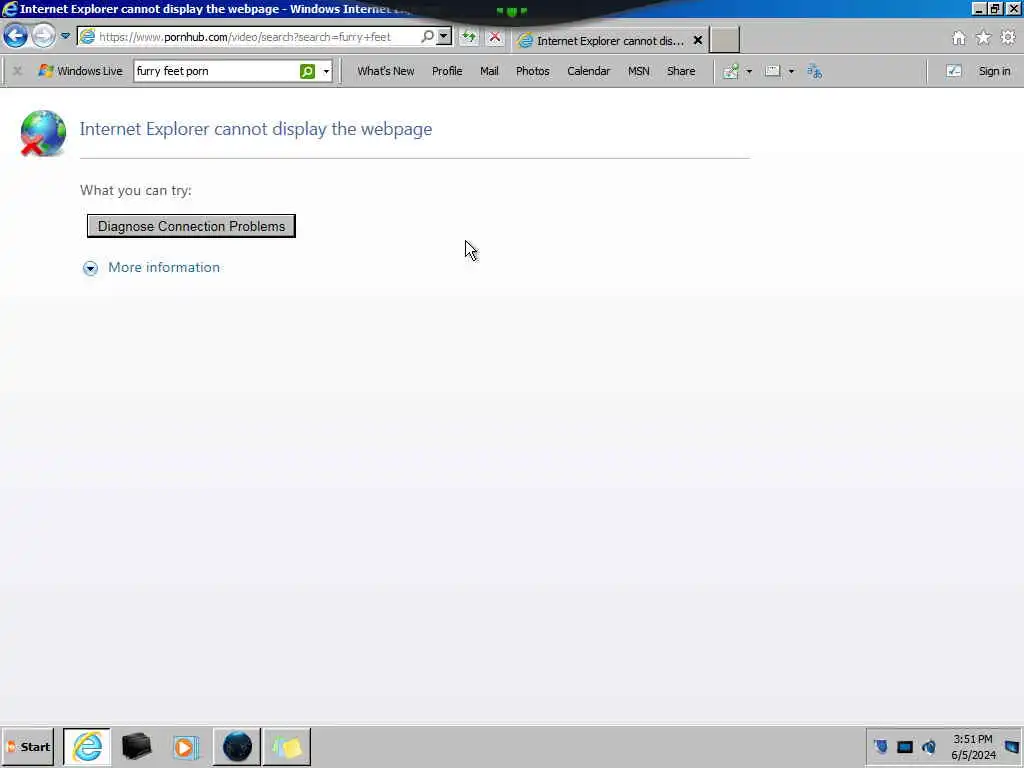The height and width of the screenshot is (768, 1024).
Task: Expand the address bar autocomplete dropdown
Action: click(444, 37)
